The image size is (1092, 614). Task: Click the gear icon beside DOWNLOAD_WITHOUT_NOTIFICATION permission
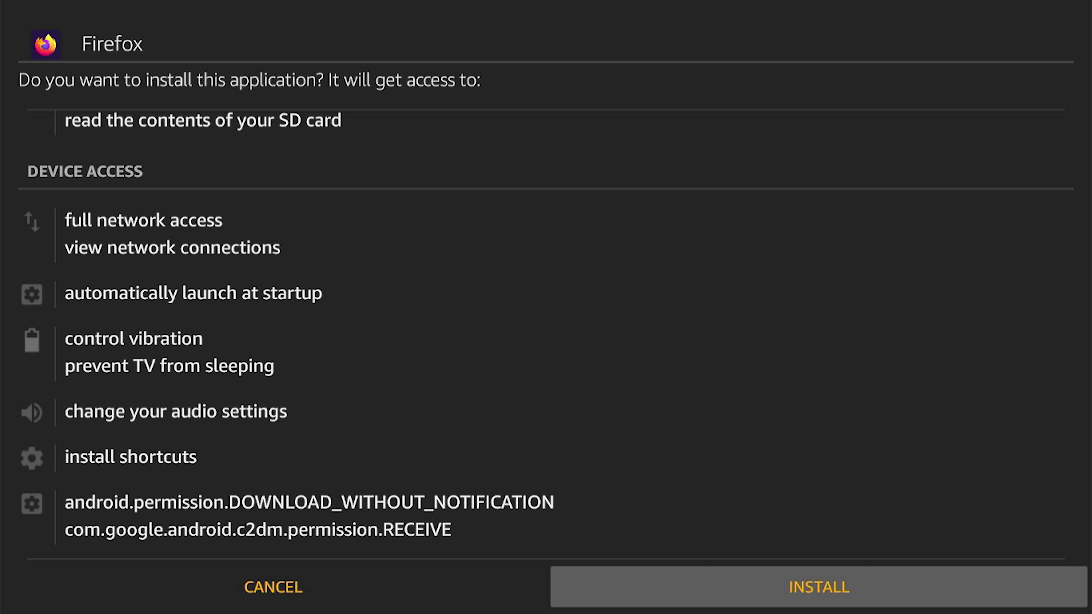[31, 503]
